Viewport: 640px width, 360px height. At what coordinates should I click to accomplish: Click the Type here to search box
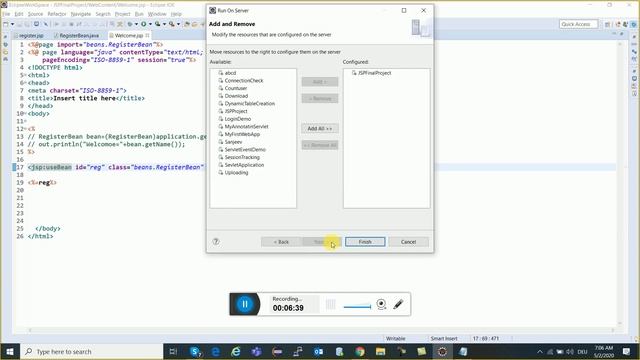coord(92,351)
